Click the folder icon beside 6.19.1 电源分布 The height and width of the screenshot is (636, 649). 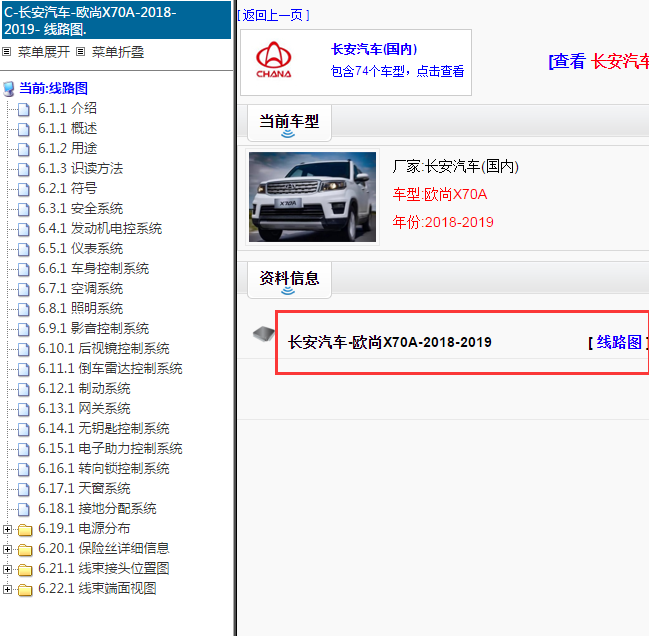coord(25,530)
